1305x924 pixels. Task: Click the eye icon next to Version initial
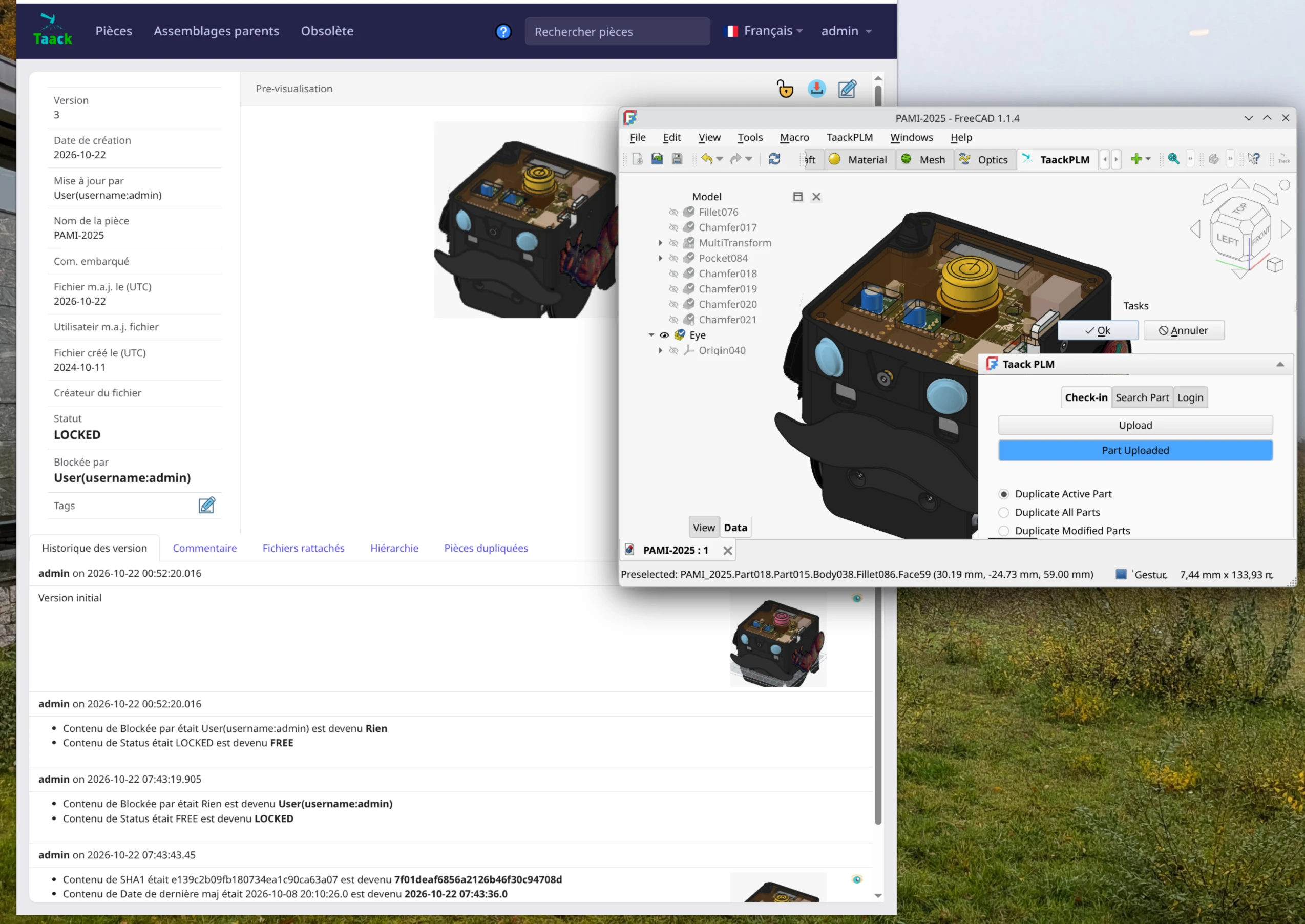[857, 598]
